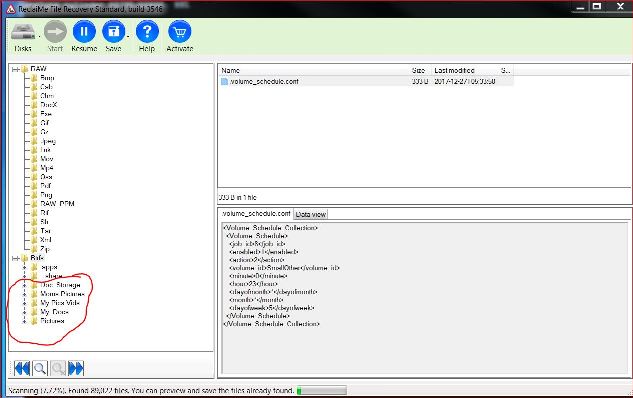Select the Doc Storage folder label
This screenshot has width=633, height=398.
(x=60, y=285)
